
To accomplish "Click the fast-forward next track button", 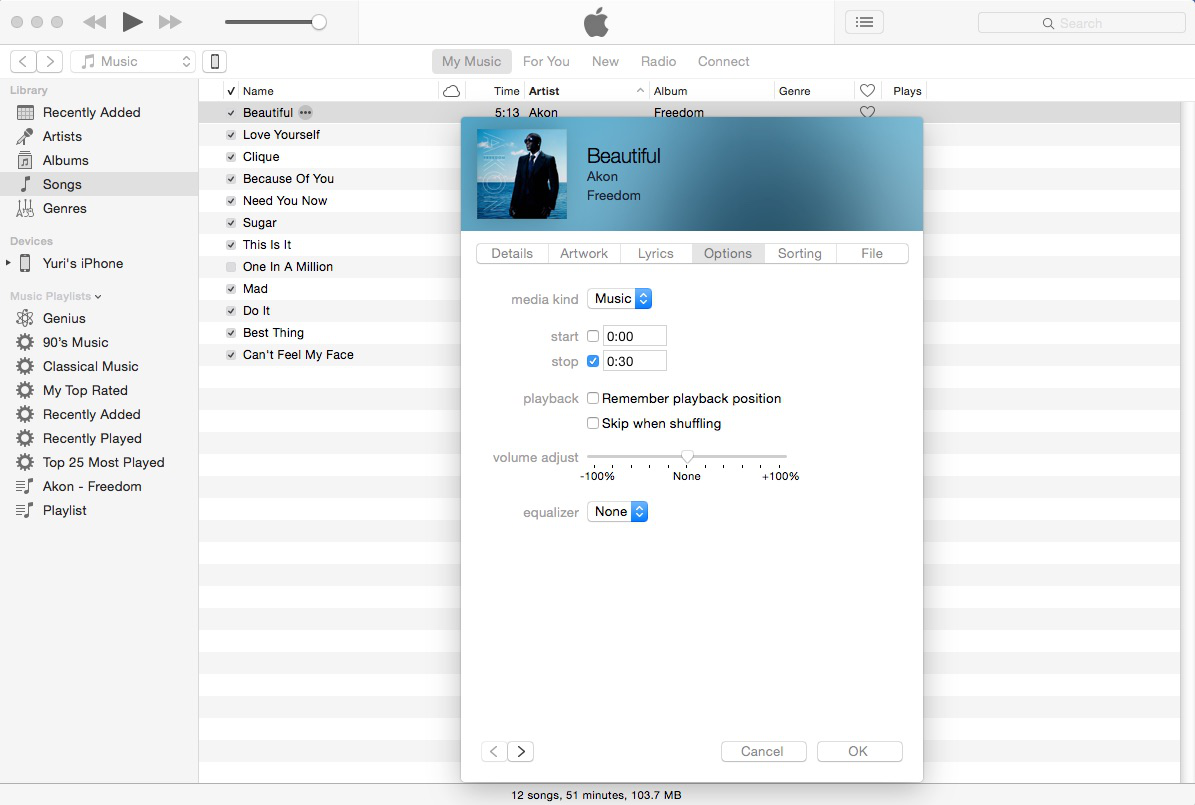I will pyautogui.click(x=170, y=22).
